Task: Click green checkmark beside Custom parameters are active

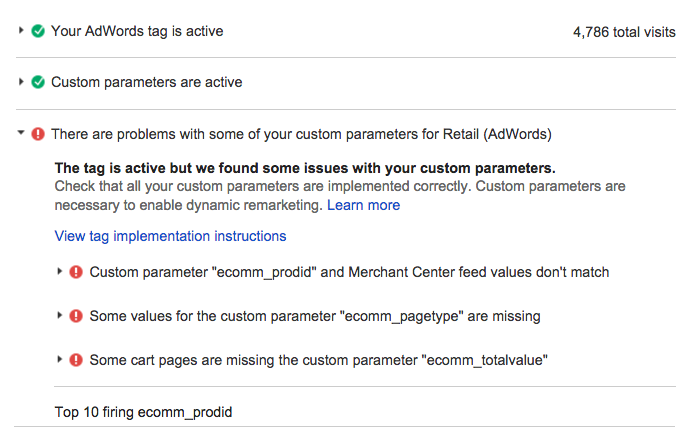Action: (x=38, y=82)
